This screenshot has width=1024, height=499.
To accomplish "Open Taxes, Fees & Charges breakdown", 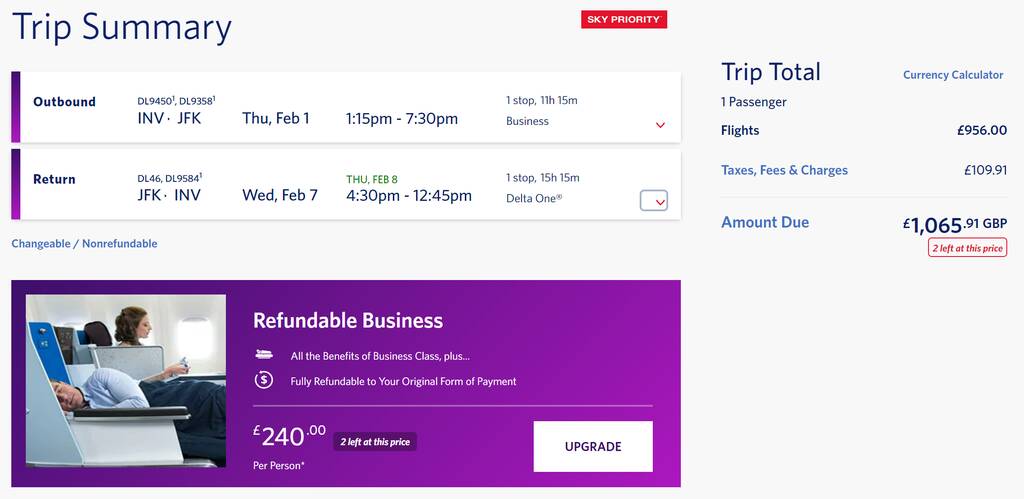I will pos(784,170).
